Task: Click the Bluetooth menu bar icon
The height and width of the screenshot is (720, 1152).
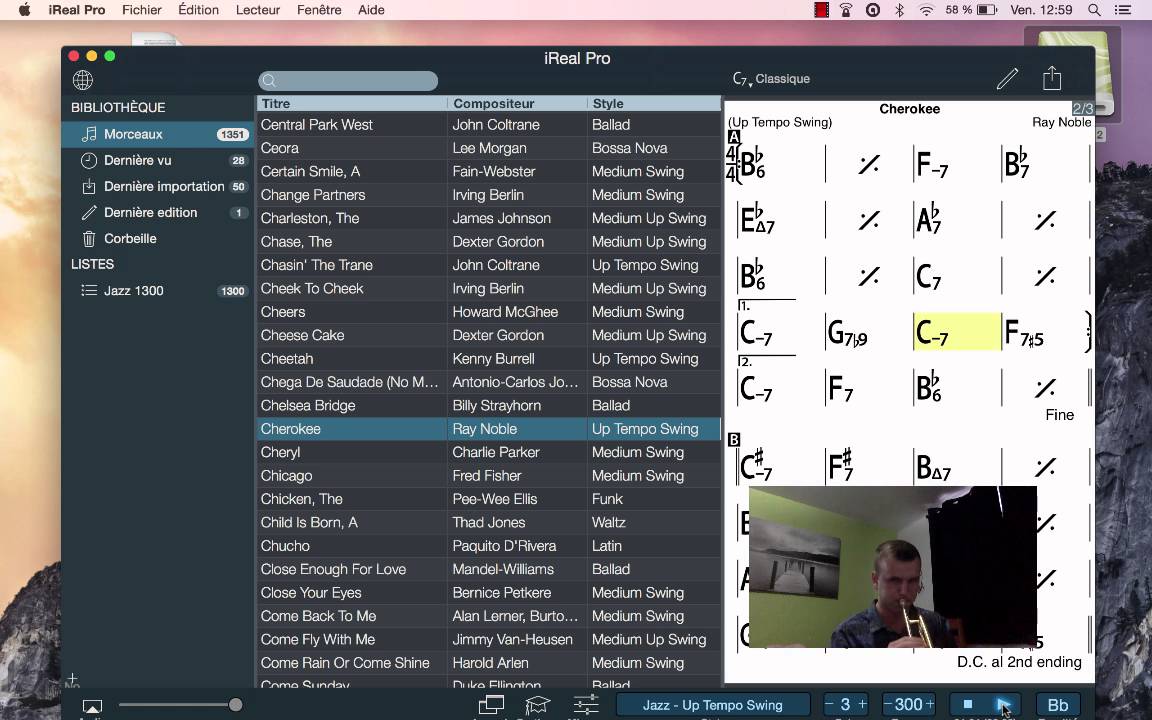Action: (x=899, y=10)
